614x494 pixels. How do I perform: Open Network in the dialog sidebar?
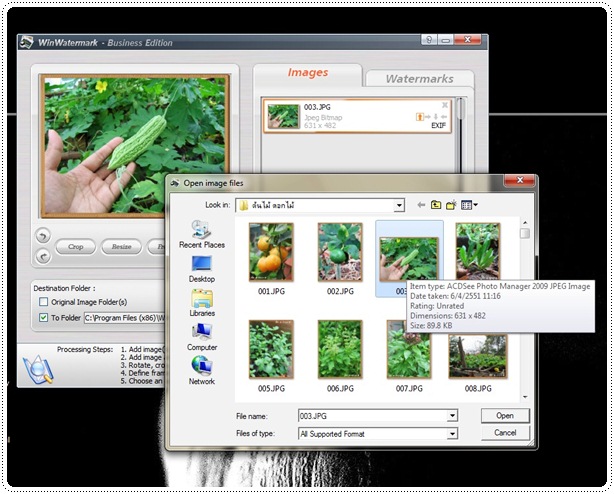point(202,371)
